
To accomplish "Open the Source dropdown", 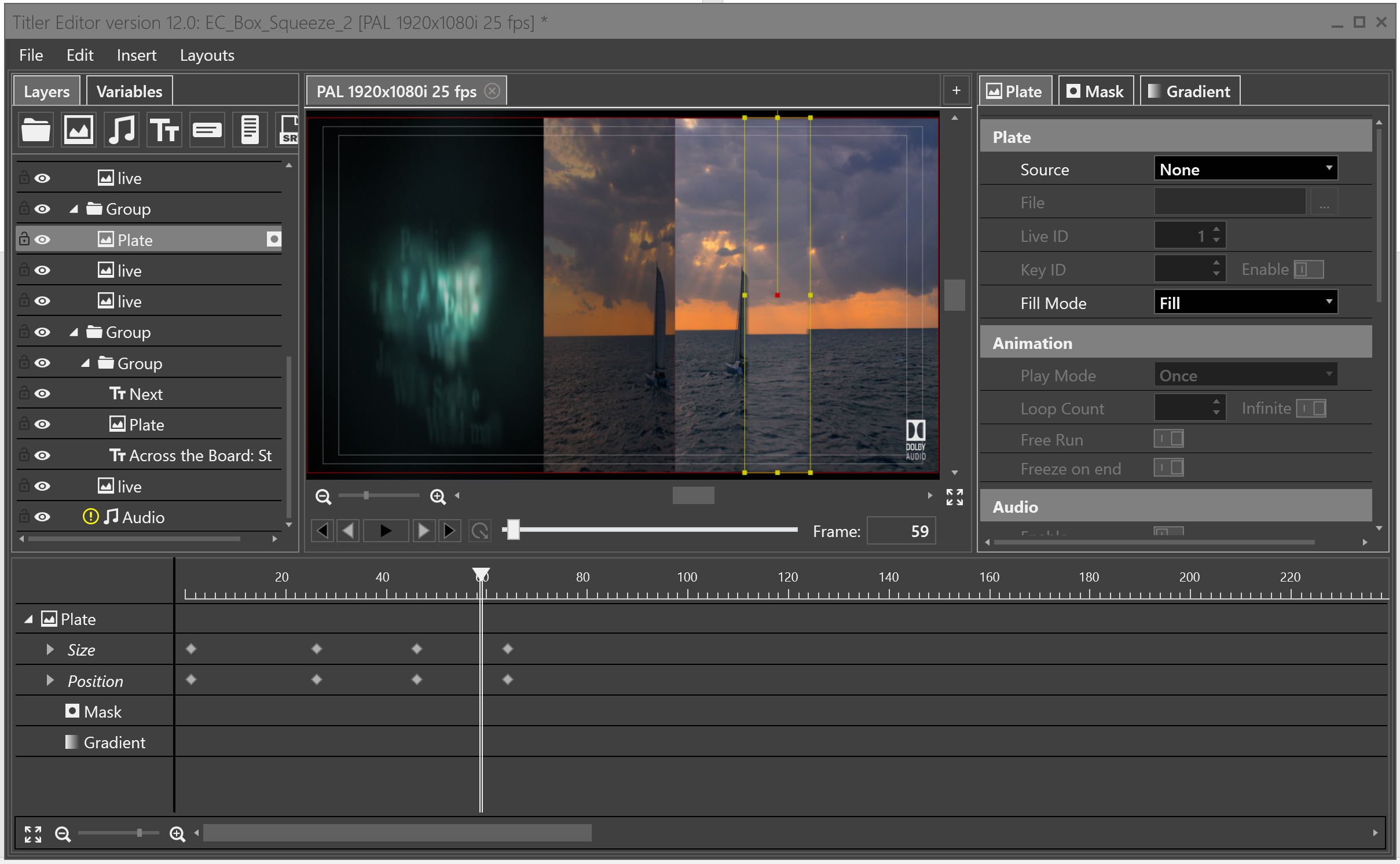I will 1245,169.
